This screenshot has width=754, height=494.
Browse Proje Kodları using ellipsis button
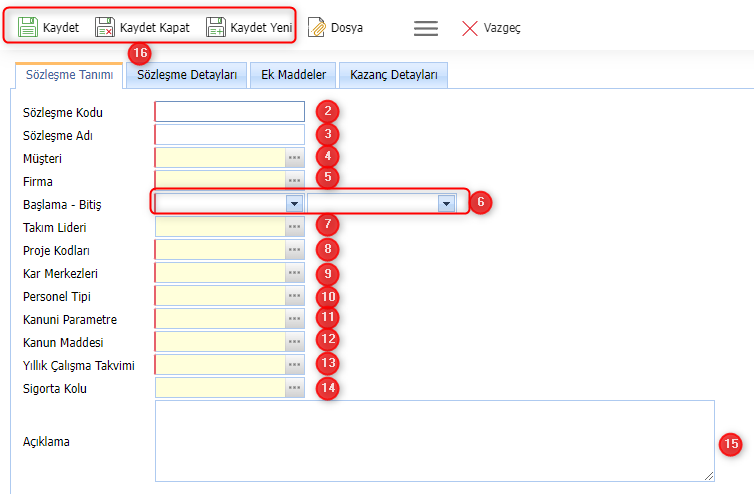point(295,250)
